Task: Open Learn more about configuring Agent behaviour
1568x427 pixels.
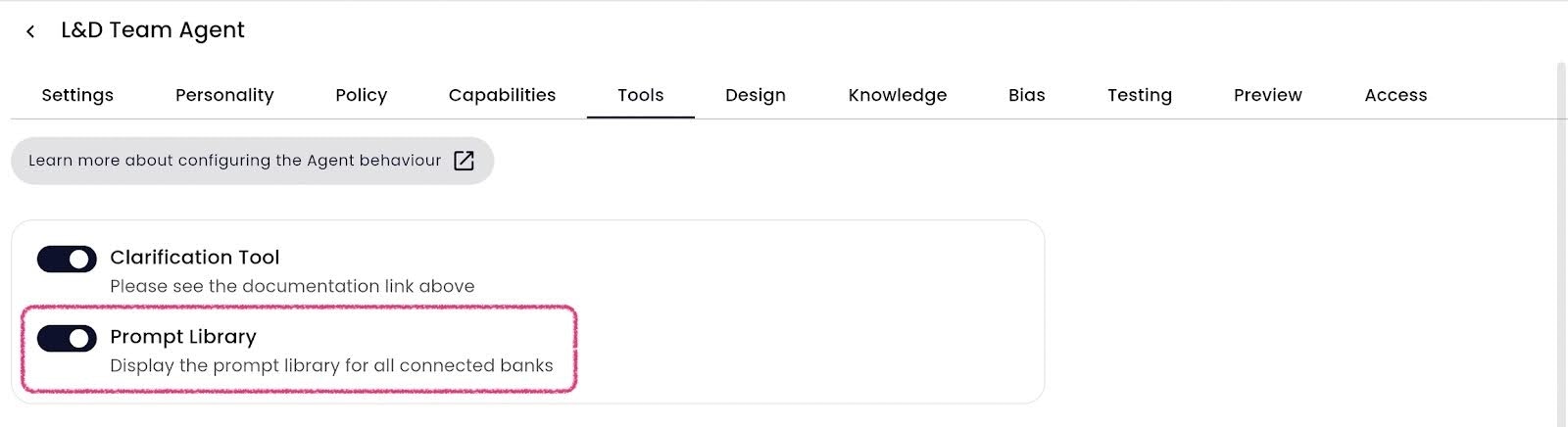Action: (x=252, y=161)
